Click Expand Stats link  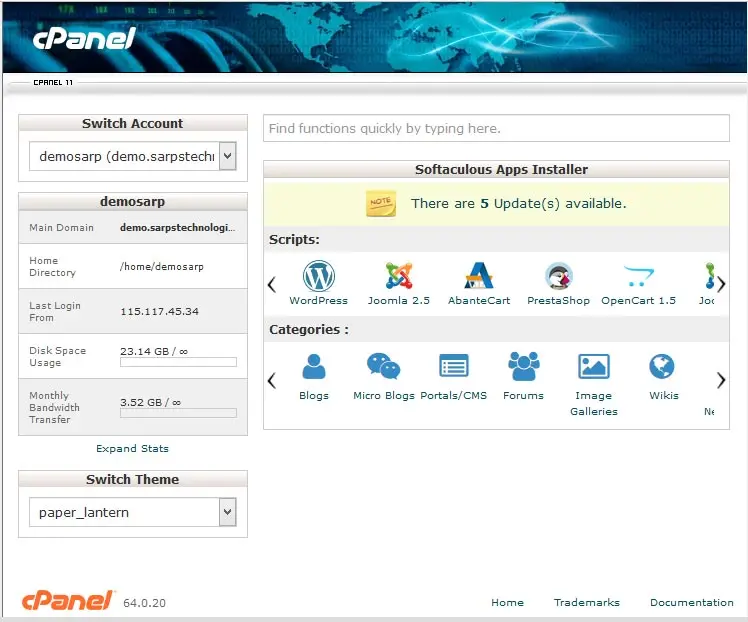click(x=132, y=449)
